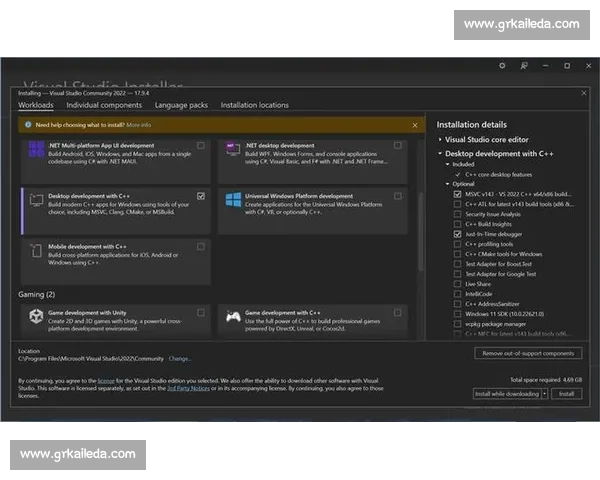Switch to the Language packs tab
Viewport: 600px width, 480px height.
(x=181, y=105)
